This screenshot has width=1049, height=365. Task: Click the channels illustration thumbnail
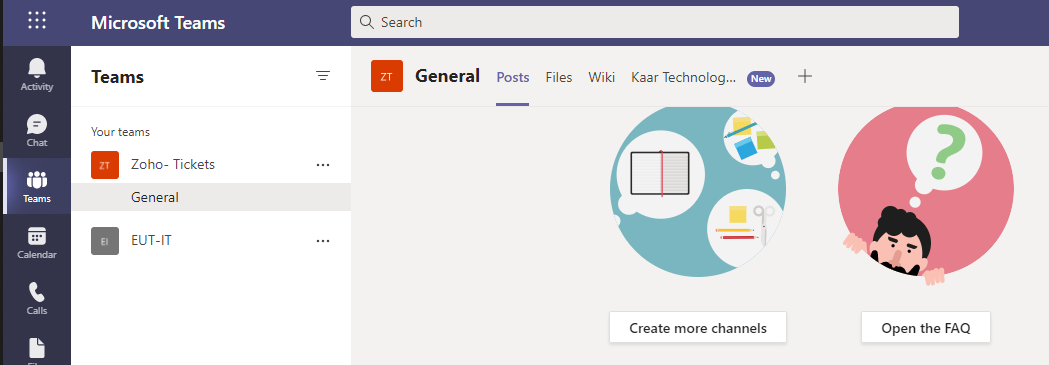tap(698, 192)
